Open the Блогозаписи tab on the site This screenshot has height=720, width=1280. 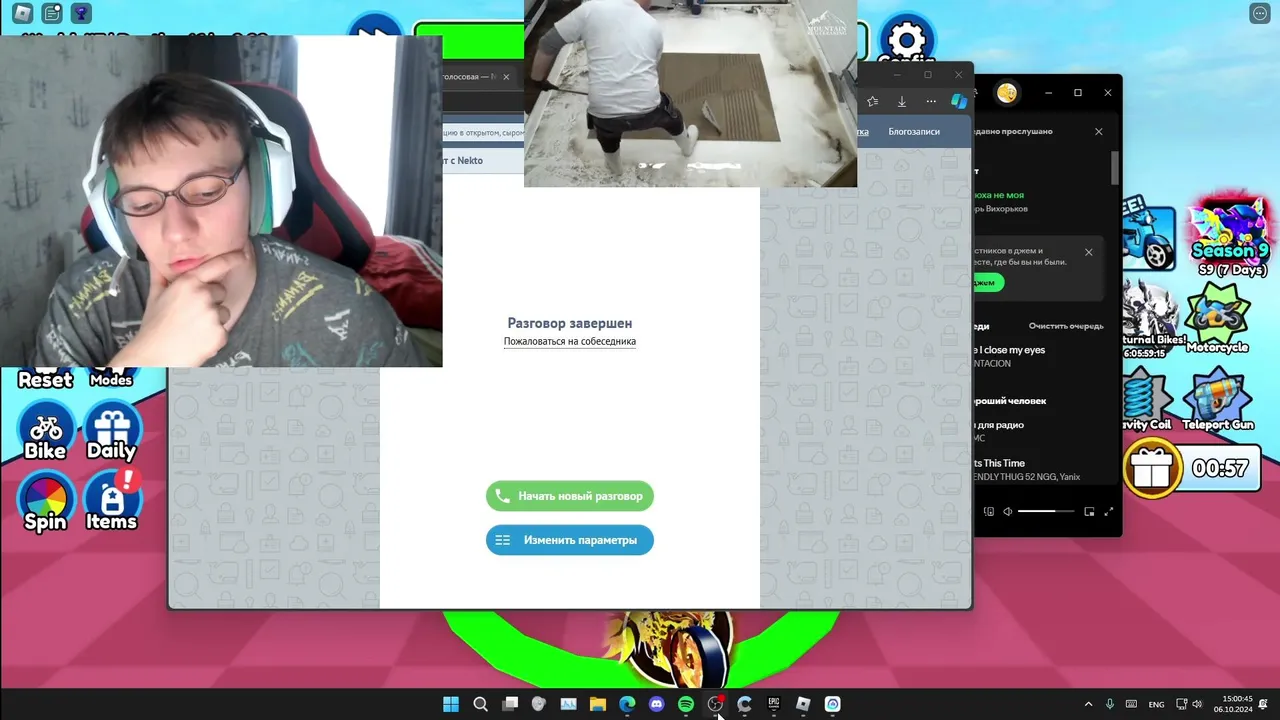[914, 131]
